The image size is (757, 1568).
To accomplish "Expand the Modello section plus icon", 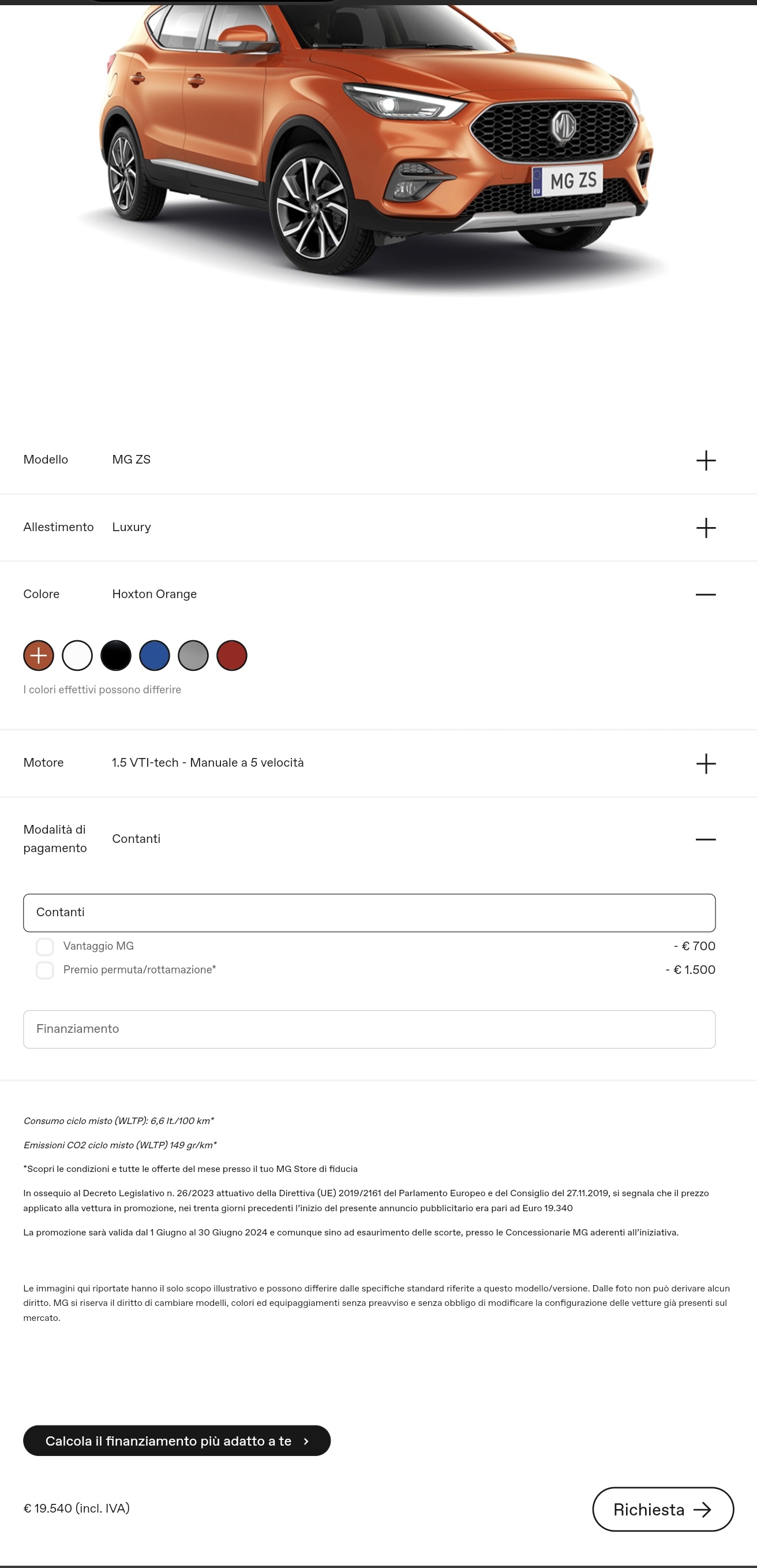I will click(x=705, y=460).
